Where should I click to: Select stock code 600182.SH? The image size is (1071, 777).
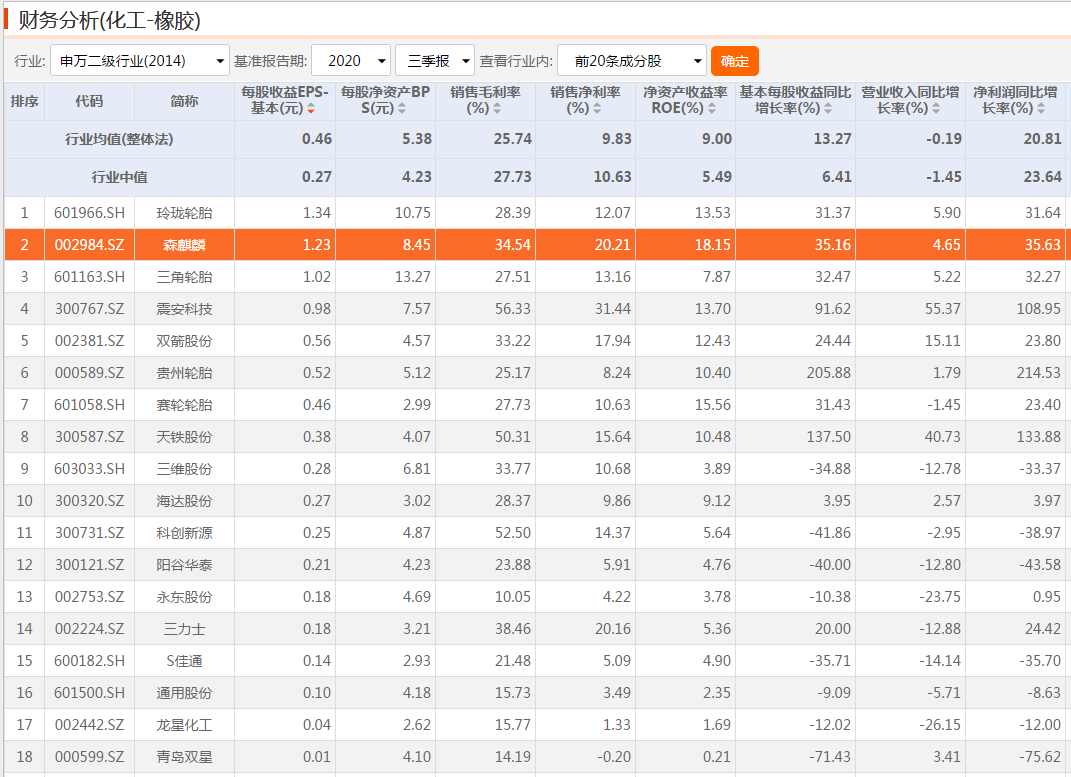(89, 661)
